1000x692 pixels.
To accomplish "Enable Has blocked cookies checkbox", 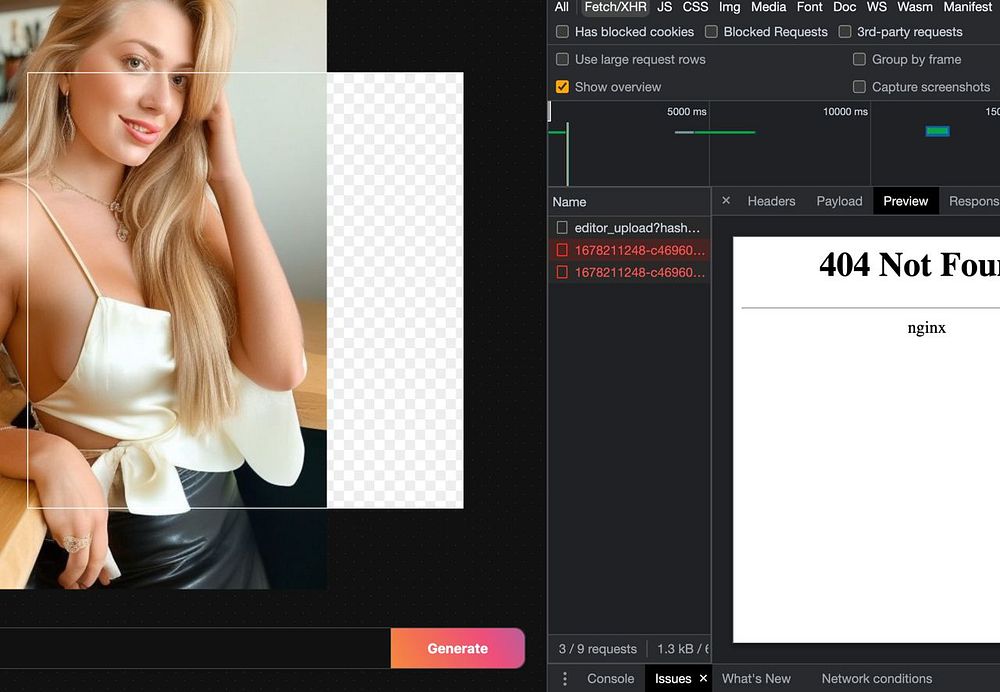I will click(x=562, y=31).
